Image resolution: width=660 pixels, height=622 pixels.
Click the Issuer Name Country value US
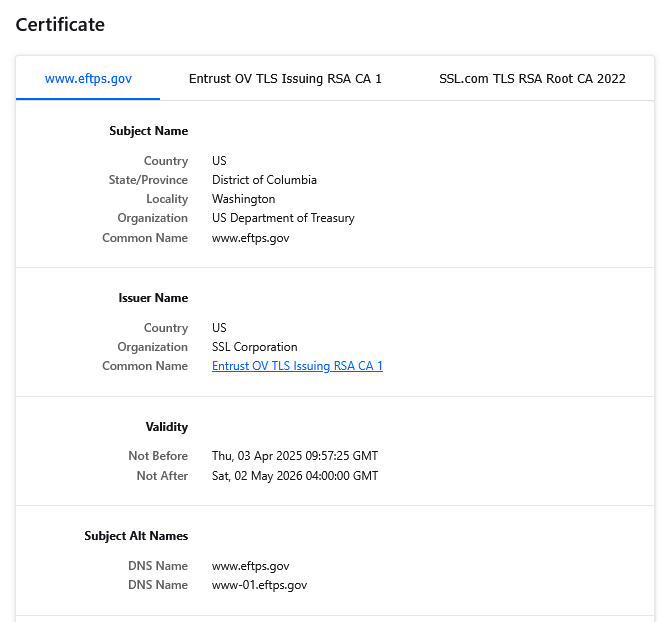click(219, 328)
